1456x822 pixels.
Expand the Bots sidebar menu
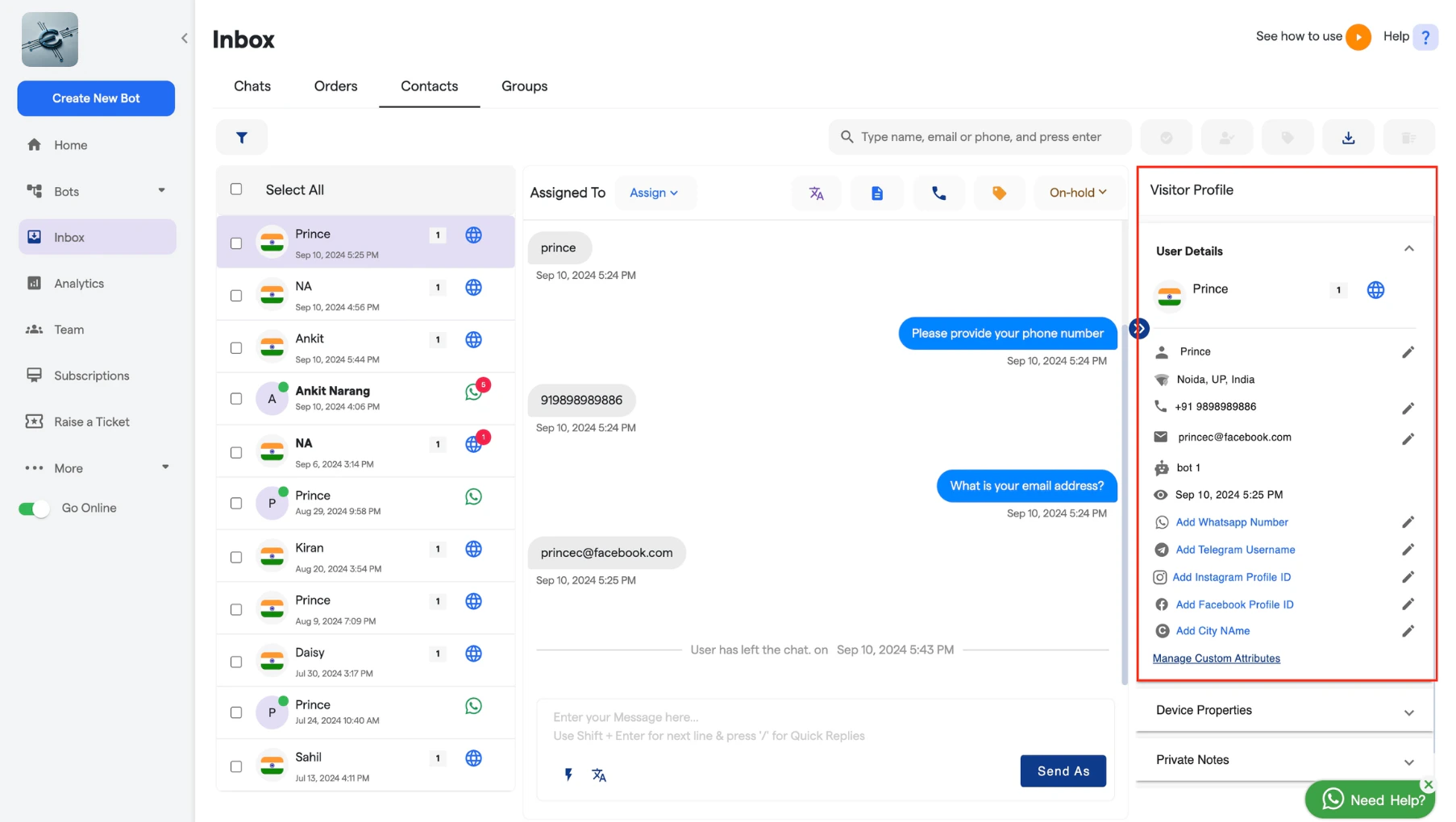(161, 191)
